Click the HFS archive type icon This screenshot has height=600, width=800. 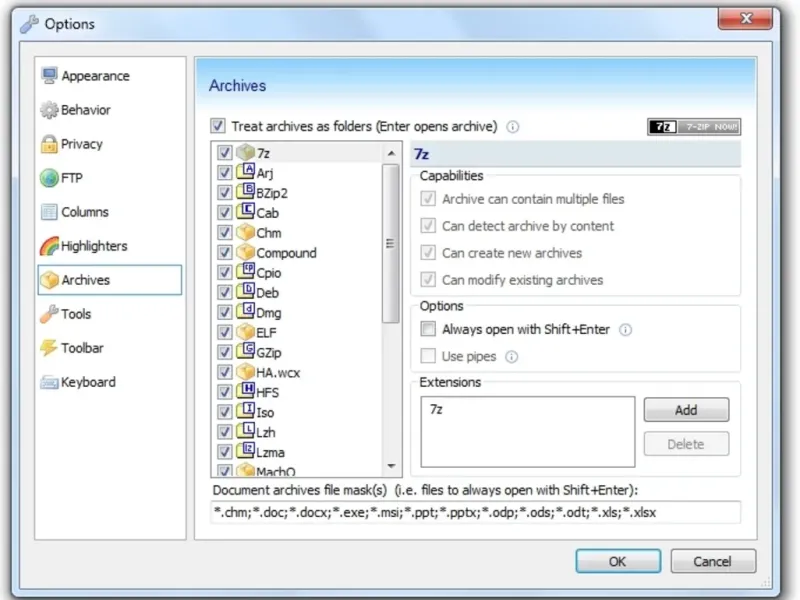[245, 391]
